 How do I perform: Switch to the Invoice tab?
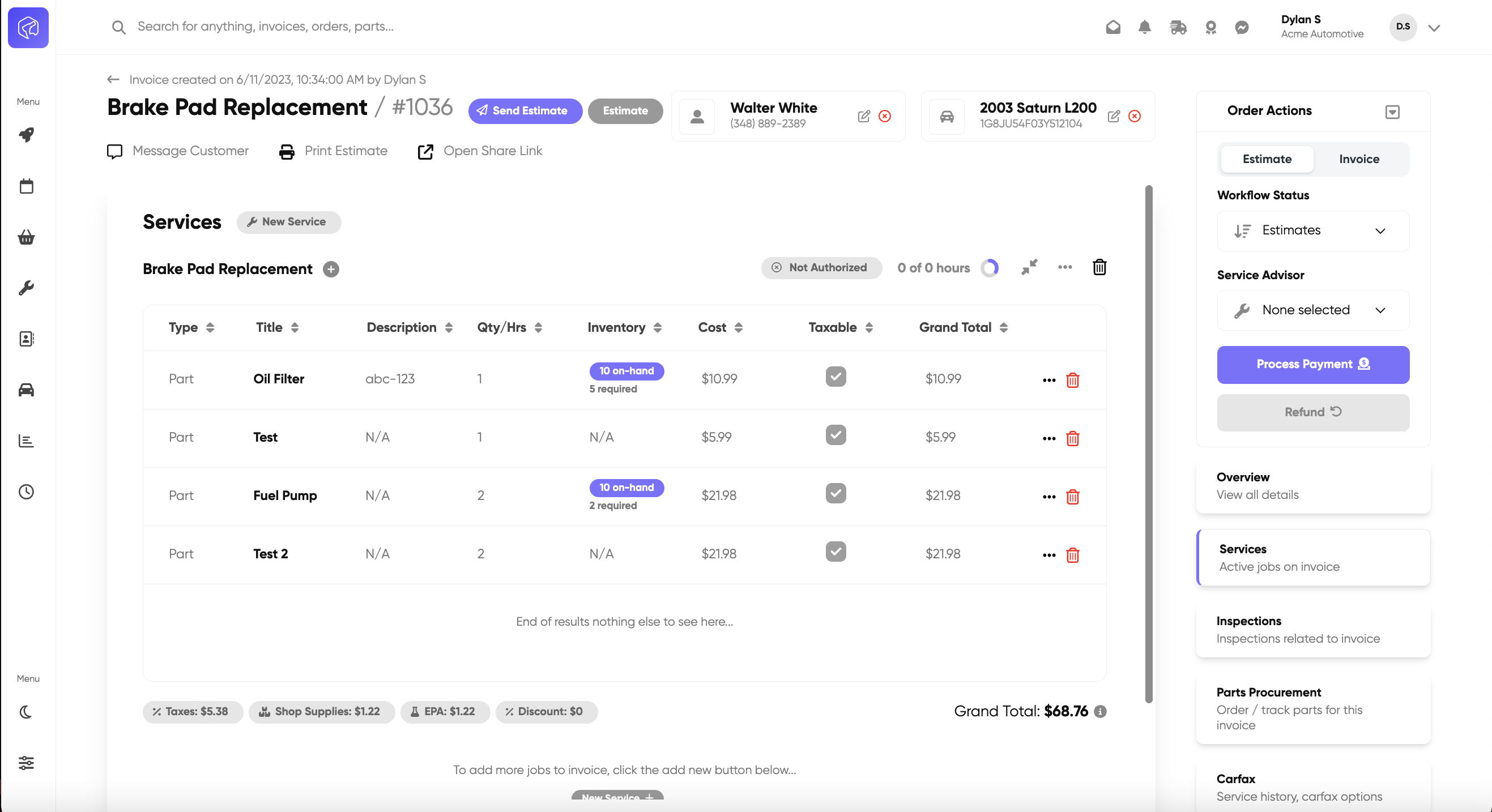(1359, 159)
